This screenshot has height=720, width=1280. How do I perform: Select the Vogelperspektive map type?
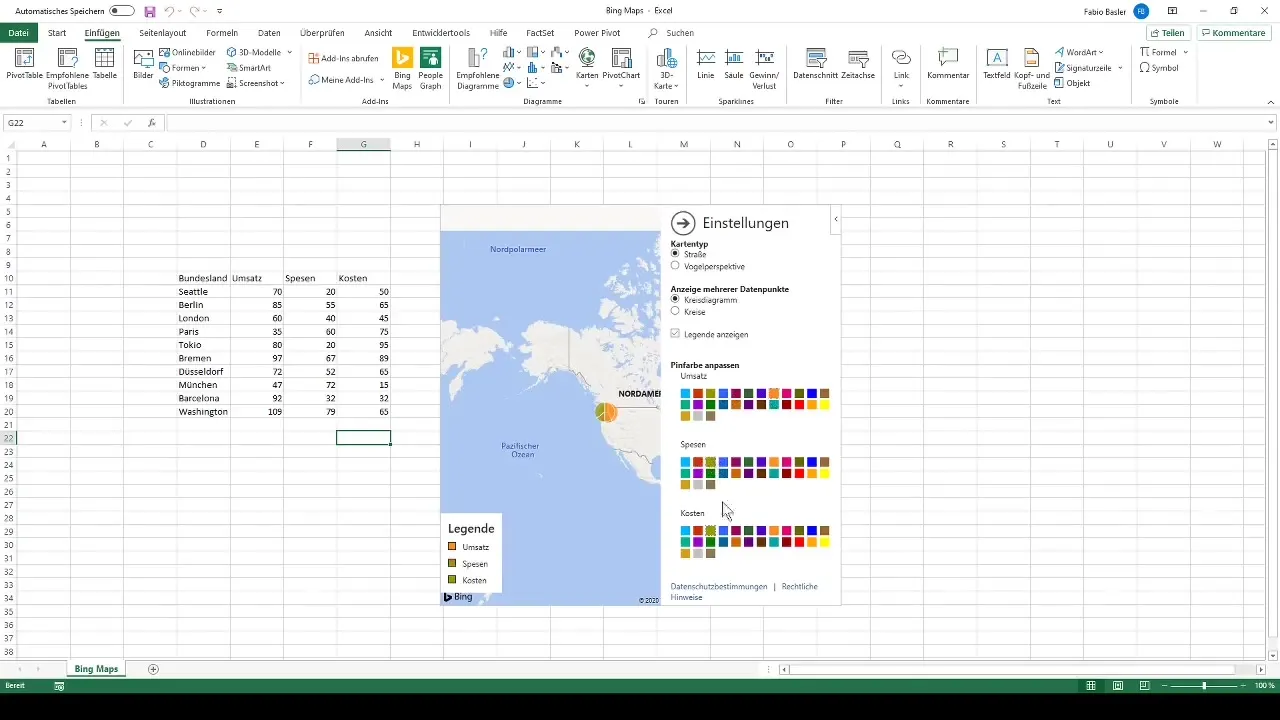pos(675,266)
